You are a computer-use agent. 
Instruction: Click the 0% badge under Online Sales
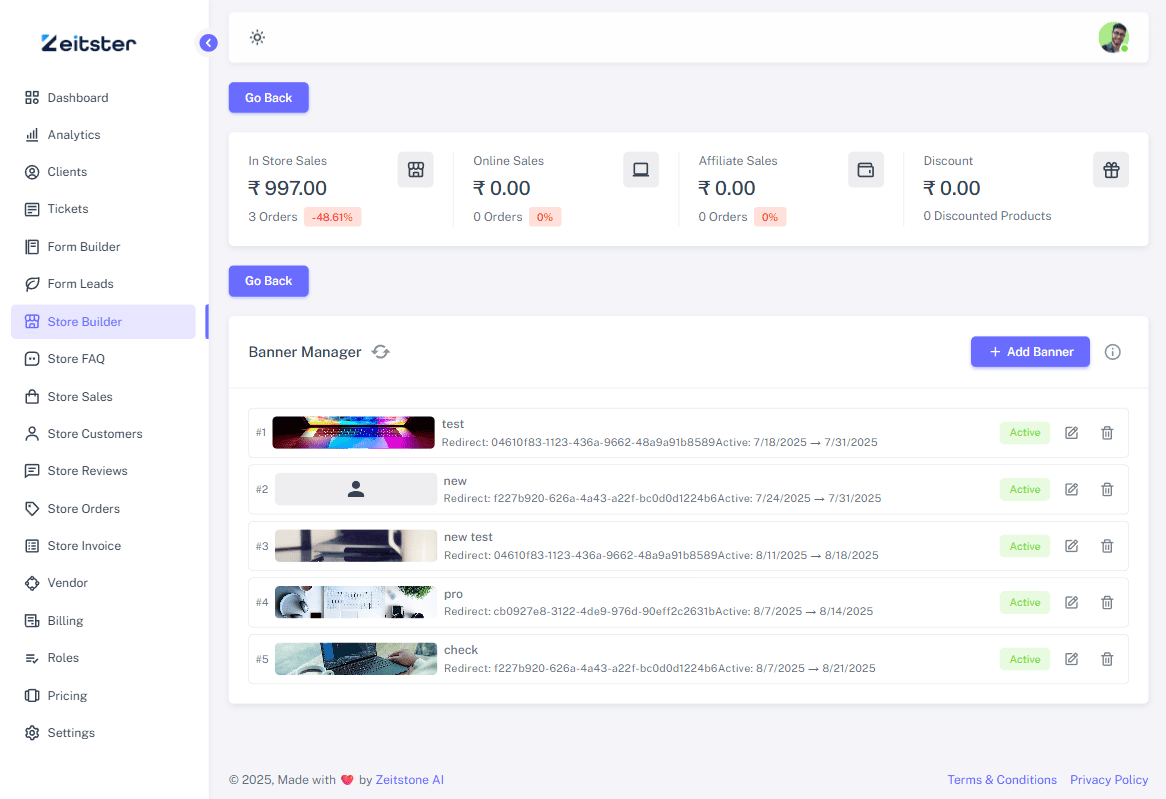(545, 217)
